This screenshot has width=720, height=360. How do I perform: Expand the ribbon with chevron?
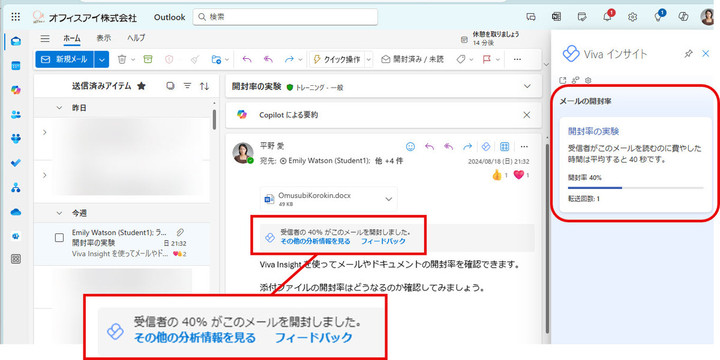coord(546,65)
